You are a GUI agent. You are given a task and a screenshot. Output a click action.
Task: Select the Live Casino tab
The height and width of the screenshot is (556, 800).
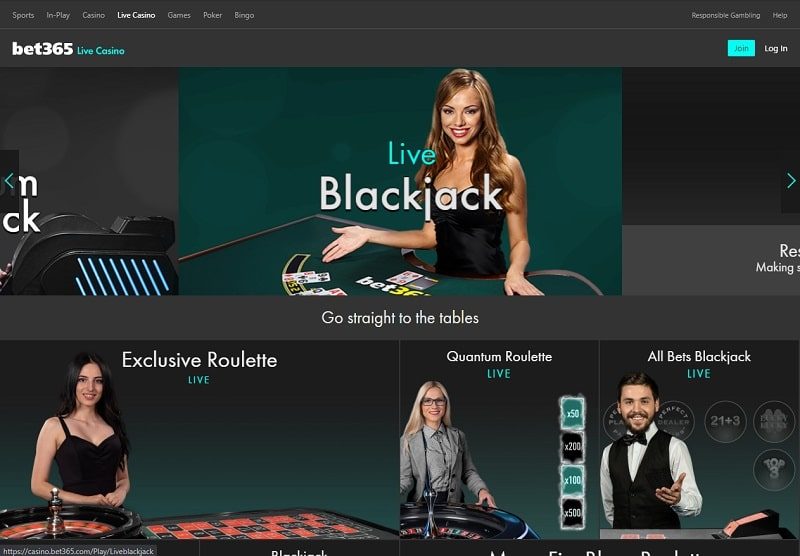[x=136, y=15]
